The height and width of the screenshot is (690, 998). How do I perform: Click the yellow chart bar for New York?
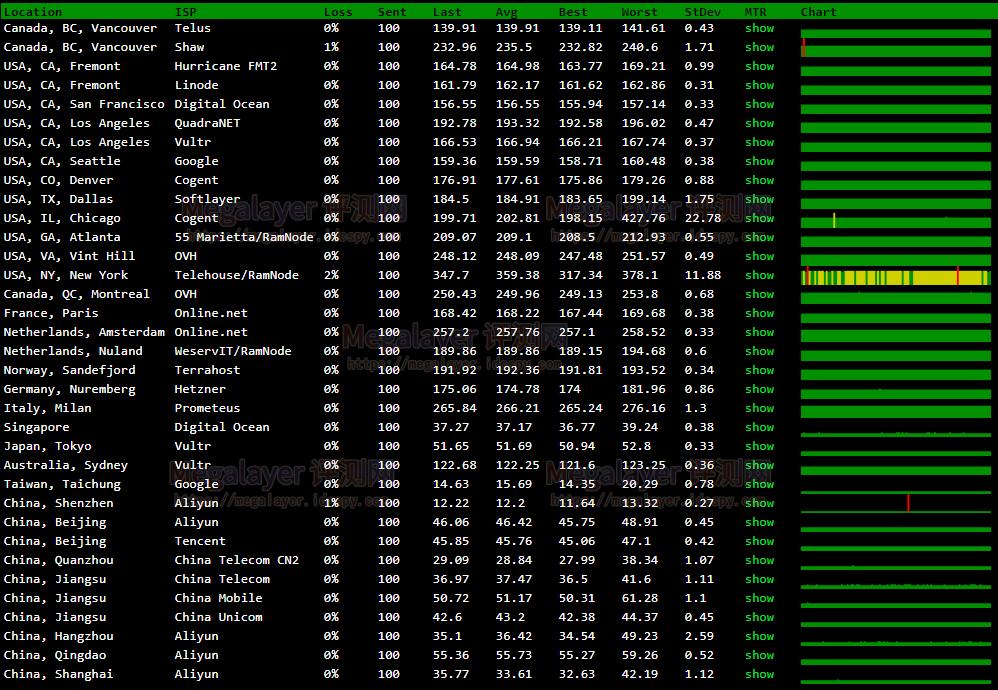click(896, 276)
